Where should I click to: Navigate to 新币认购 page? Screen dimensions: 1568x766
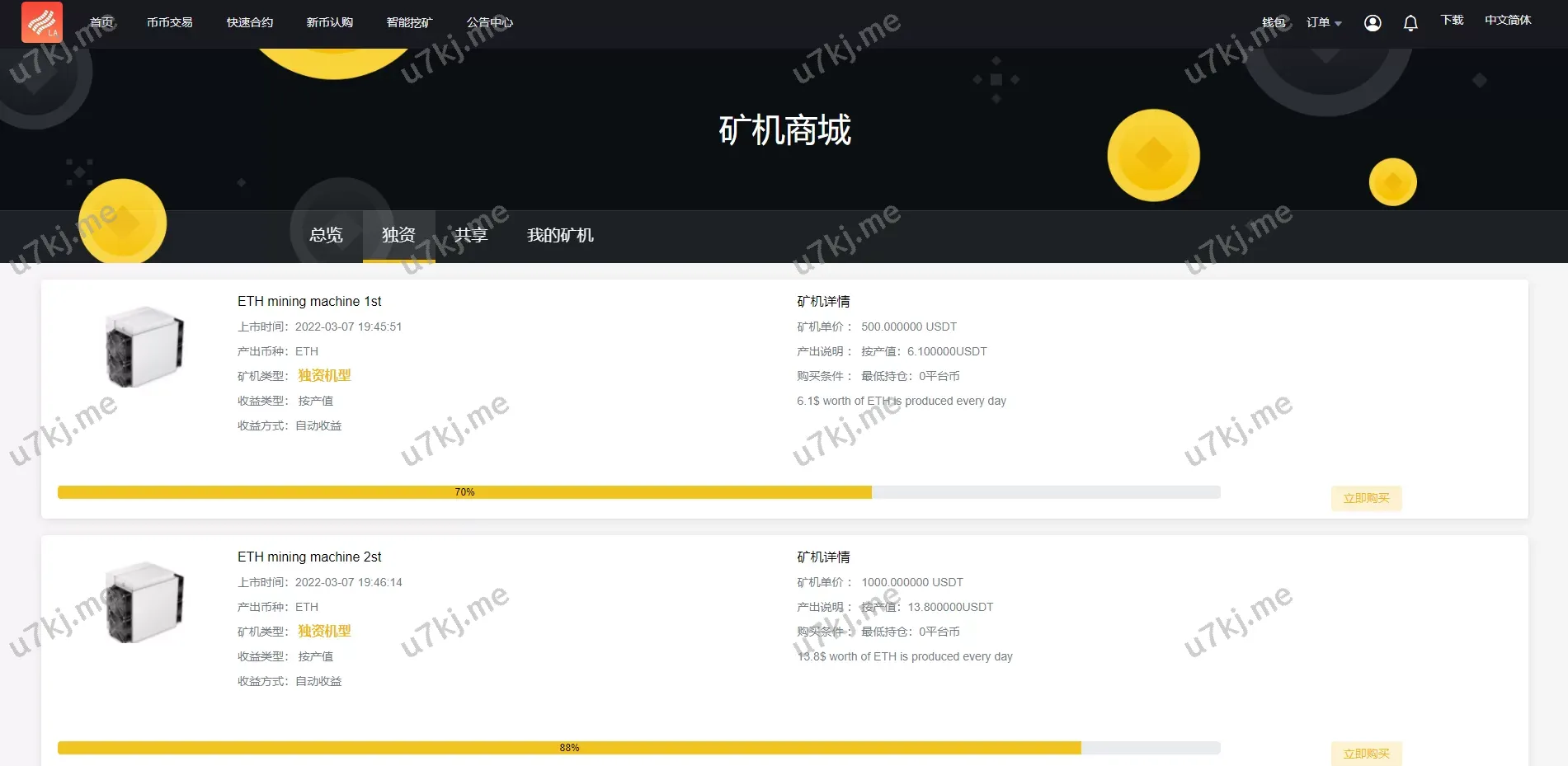pyautogui.click(x=330, y=22)
